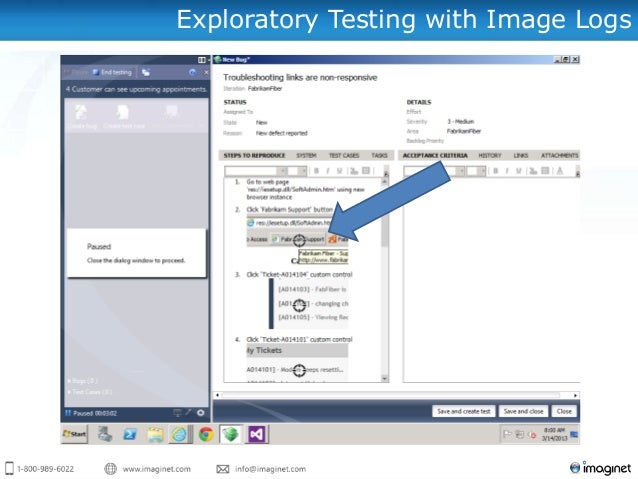Open the Links tab
Viewport: 638px width, 479px height.
point(521,155)
